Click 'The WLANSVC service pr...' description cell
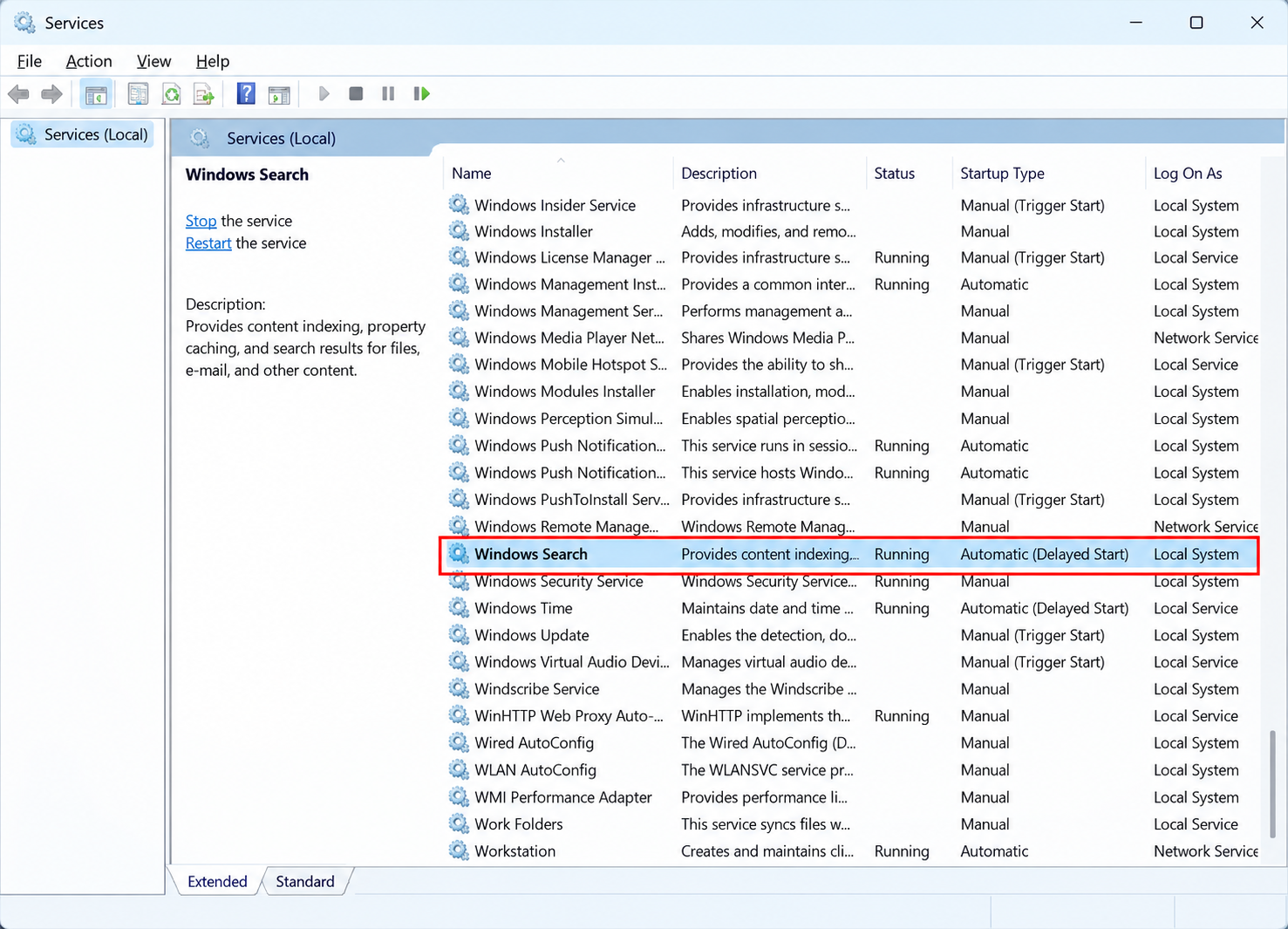The height and width of the screenshot is (929, 1288). tap(767, 769)
